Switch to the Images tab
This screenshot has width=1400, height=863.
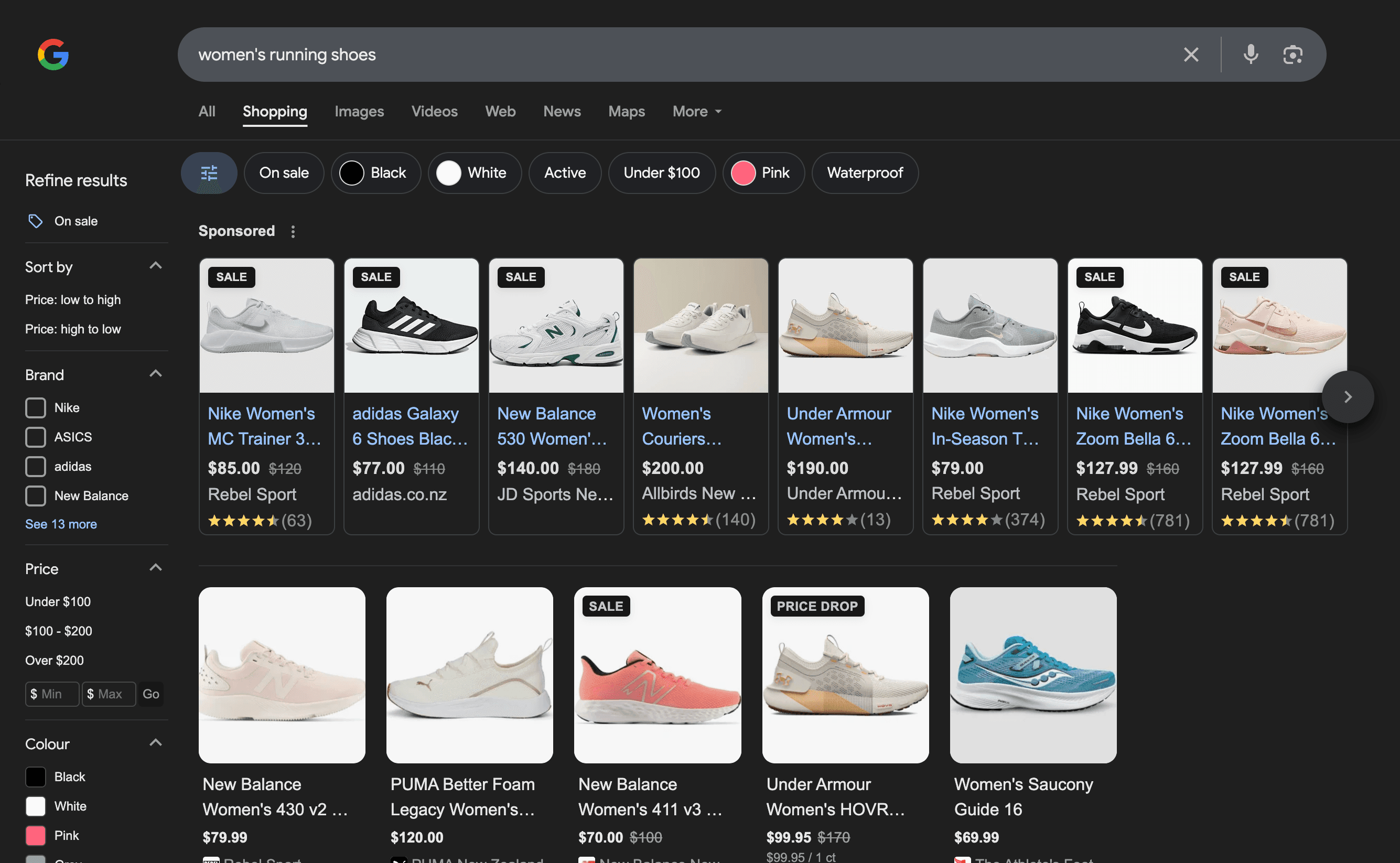359,111
